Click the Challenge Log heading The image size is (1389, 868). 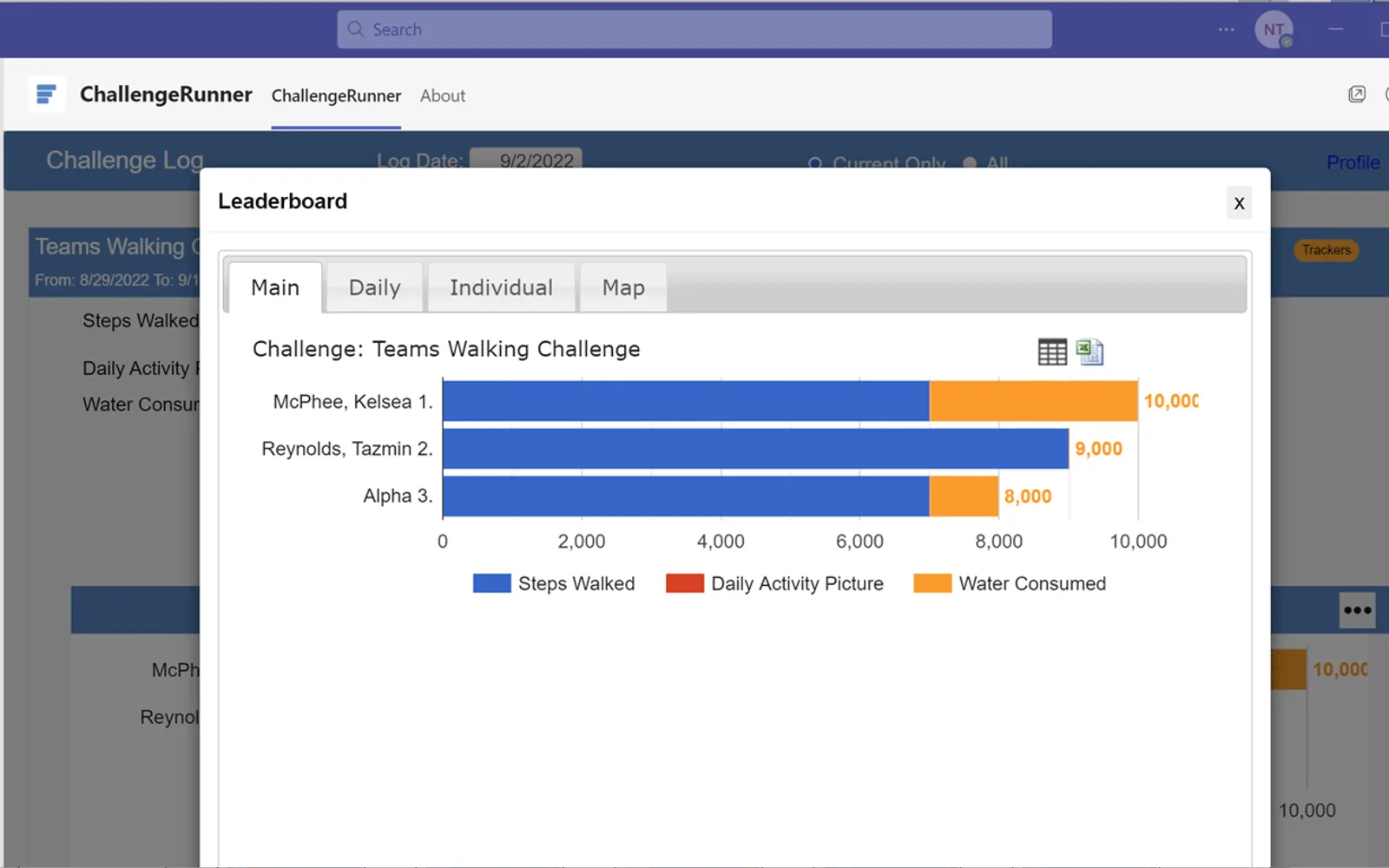[125, 161]
